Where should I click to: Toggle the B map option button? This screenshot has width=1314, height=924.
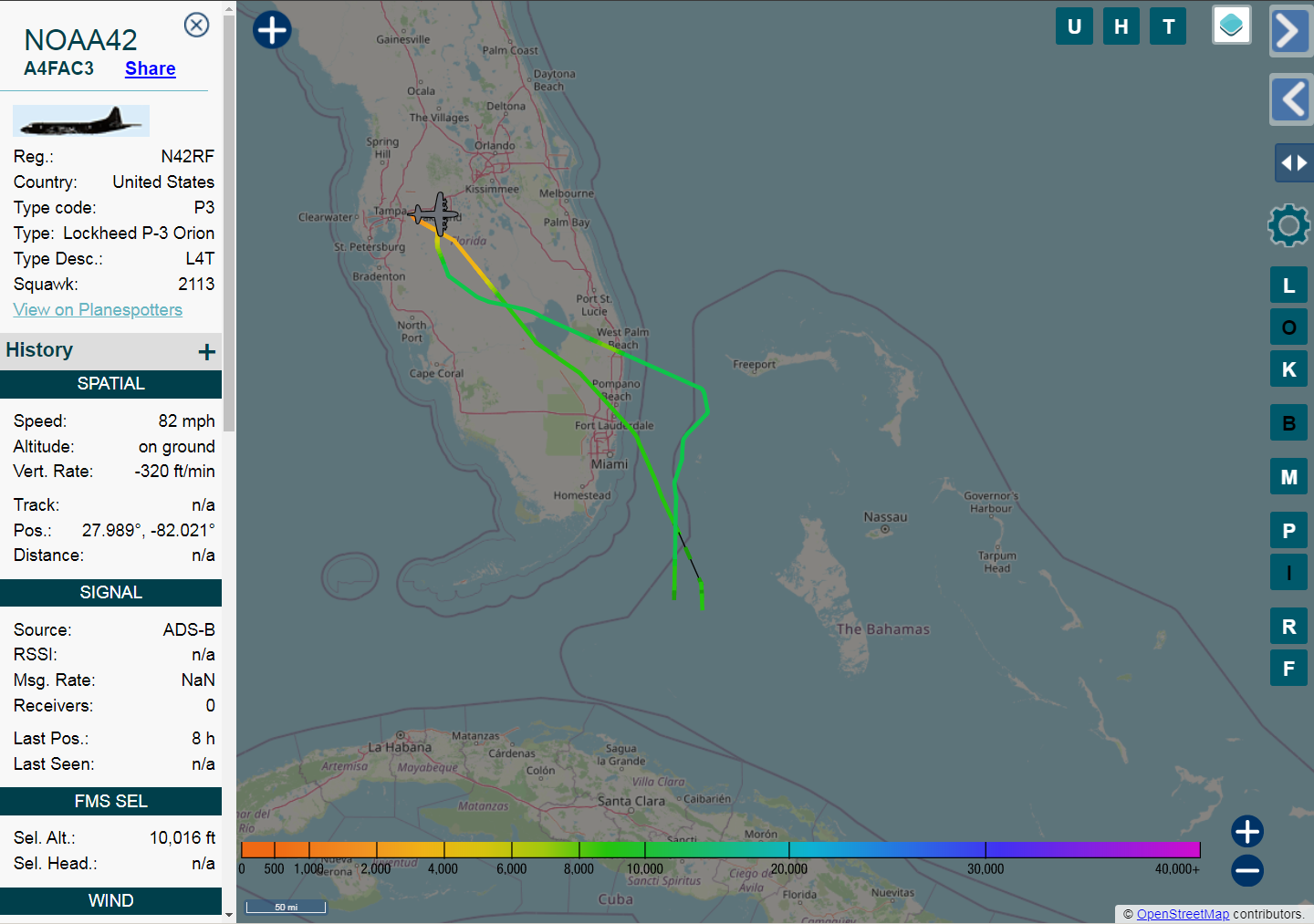tap(1288, 423)
